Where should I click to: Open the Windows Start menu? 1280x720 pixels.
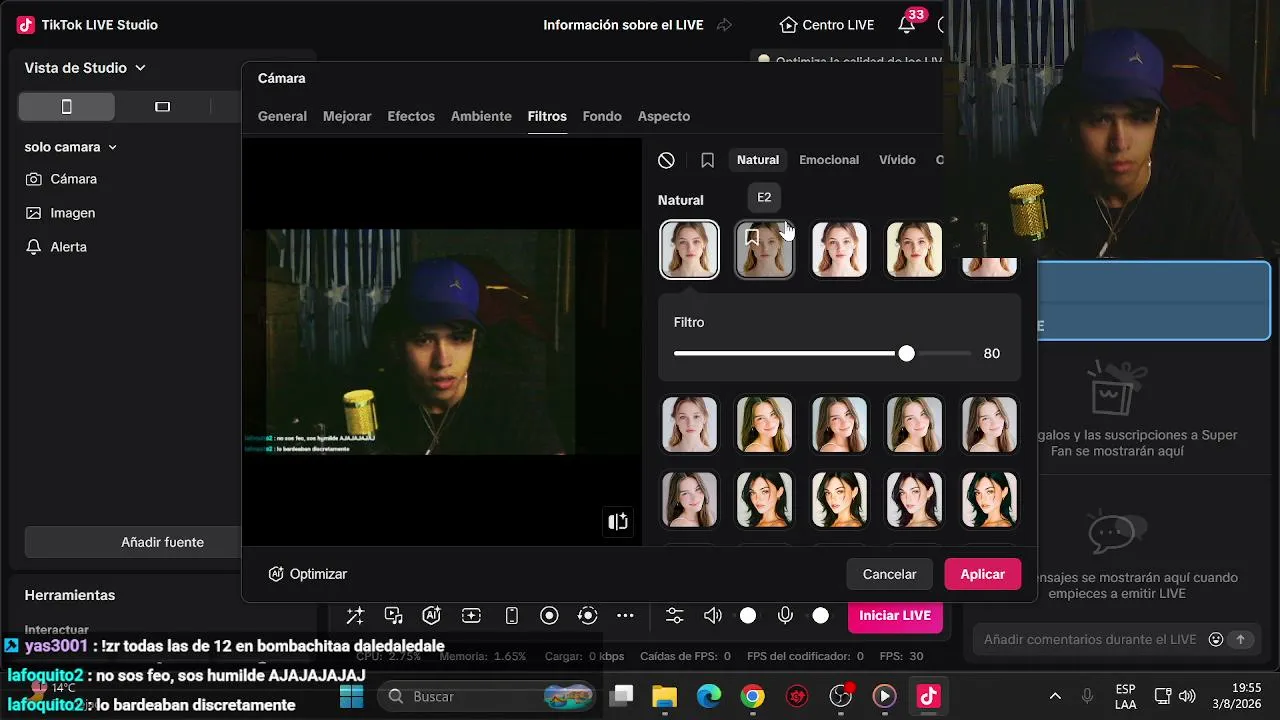tap(352, 696)
